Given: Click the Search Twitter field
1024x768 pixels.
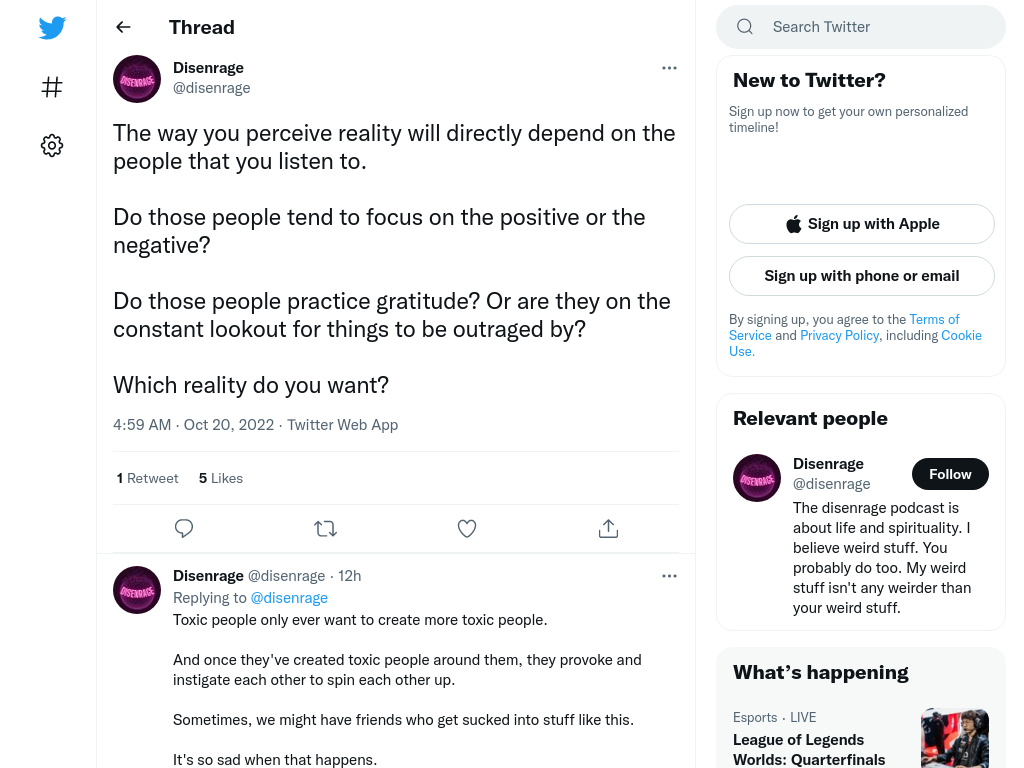Looking at the screenshot, I should [x=861, y=27].
